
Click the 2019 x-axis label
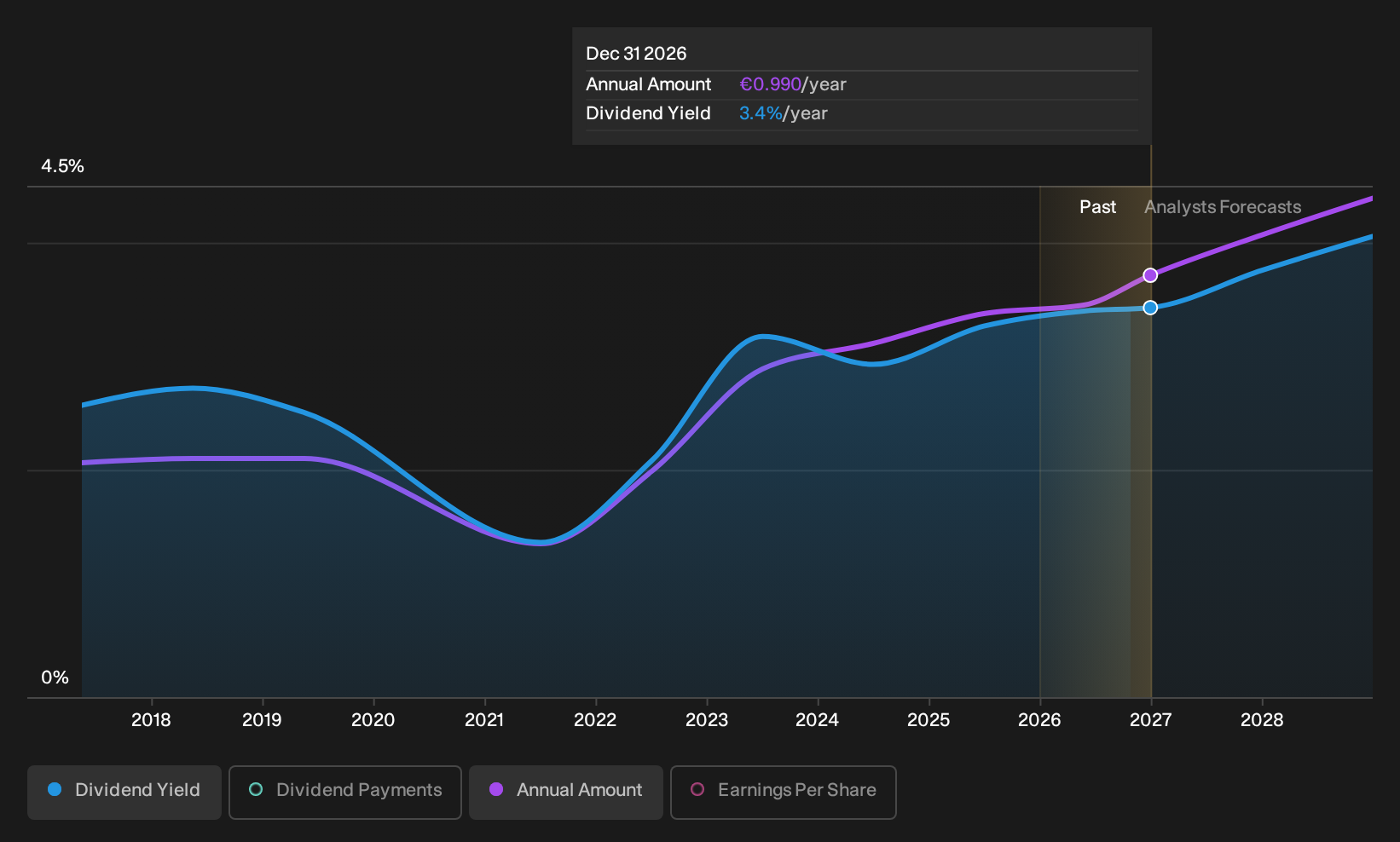[262, 720]
